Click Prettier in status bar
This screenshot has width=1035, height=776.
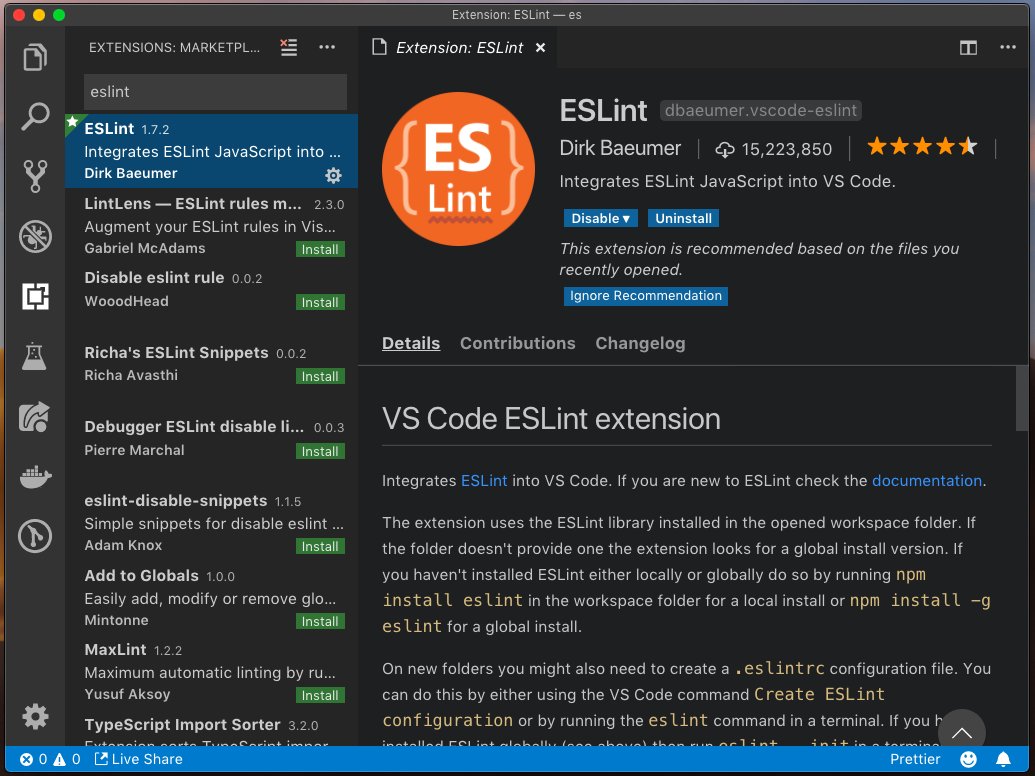point(915,759)
